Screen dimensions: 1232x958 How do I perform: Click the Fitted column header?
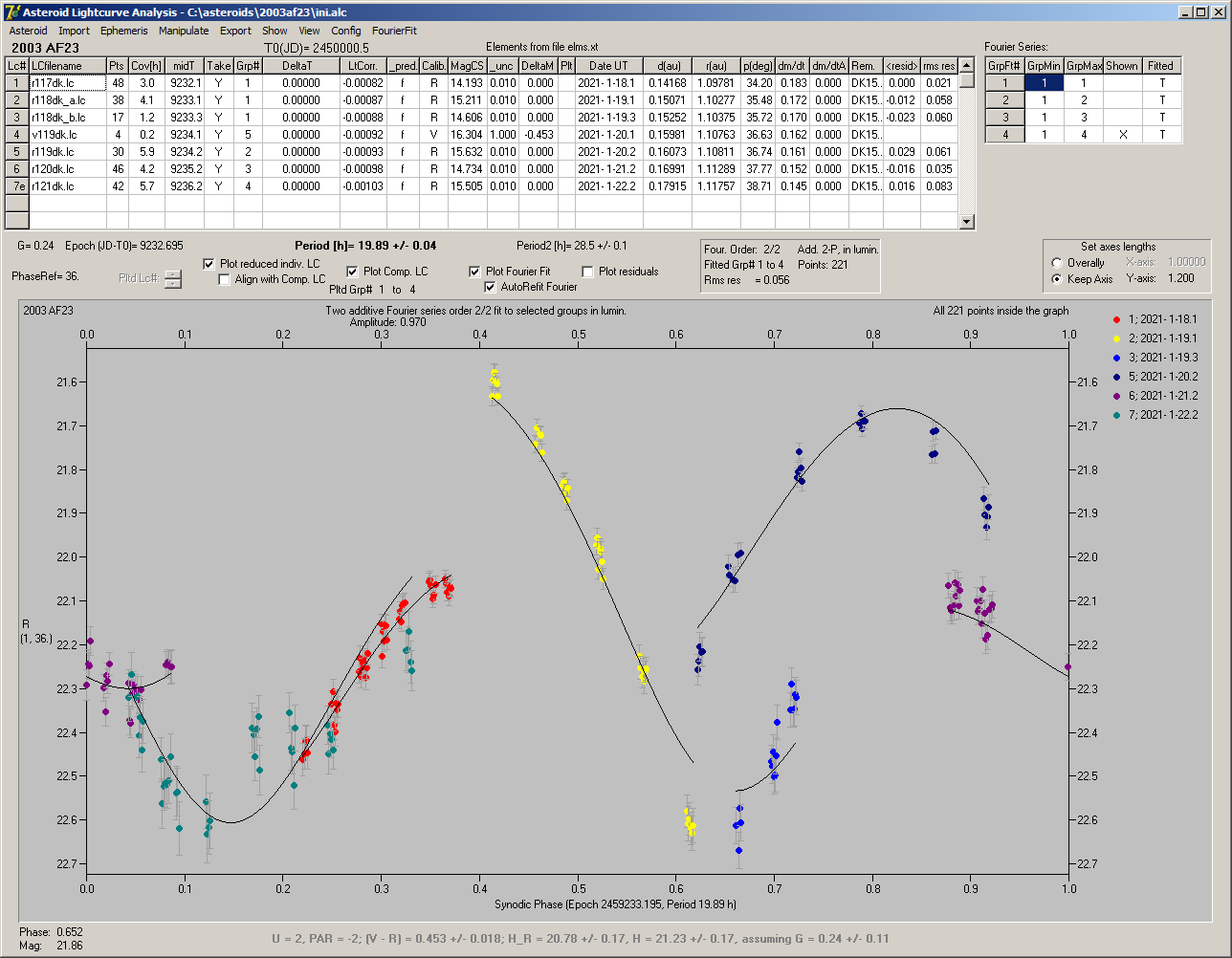(x=1161, y=66)
